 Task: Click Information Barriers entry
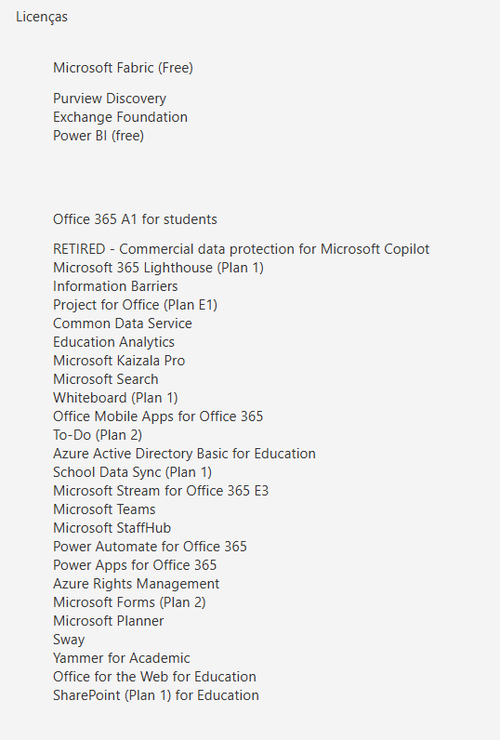[x=115, y=286]
